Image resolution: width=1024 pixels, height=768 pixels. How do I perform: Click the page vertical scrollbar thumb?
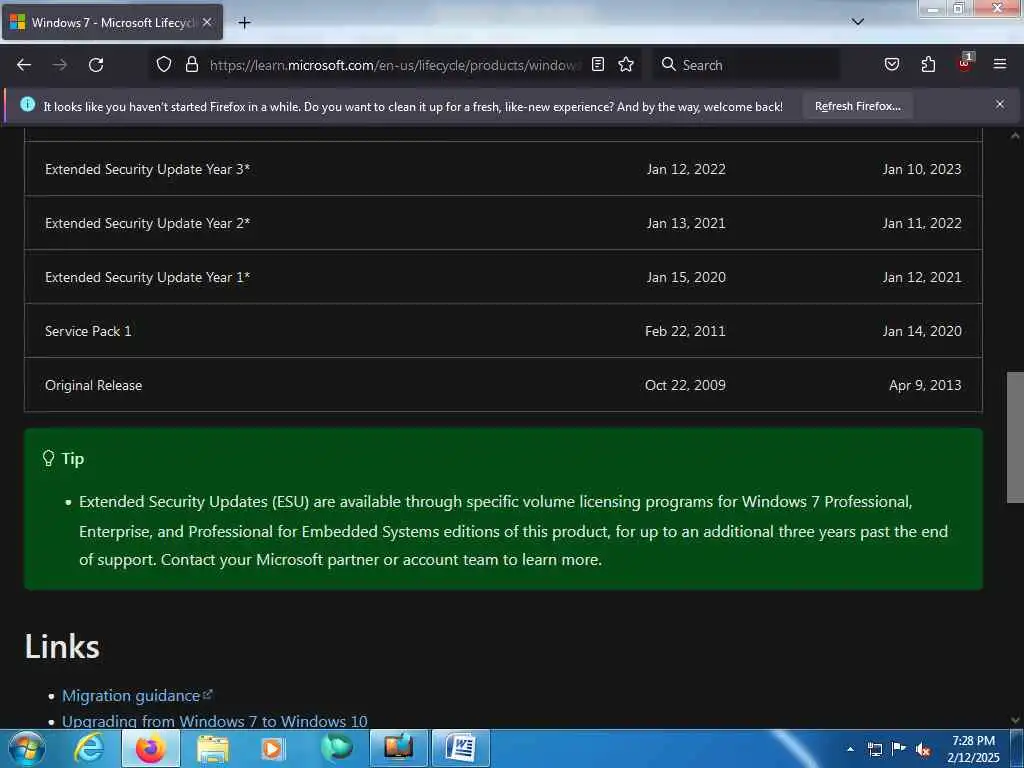1016,438
